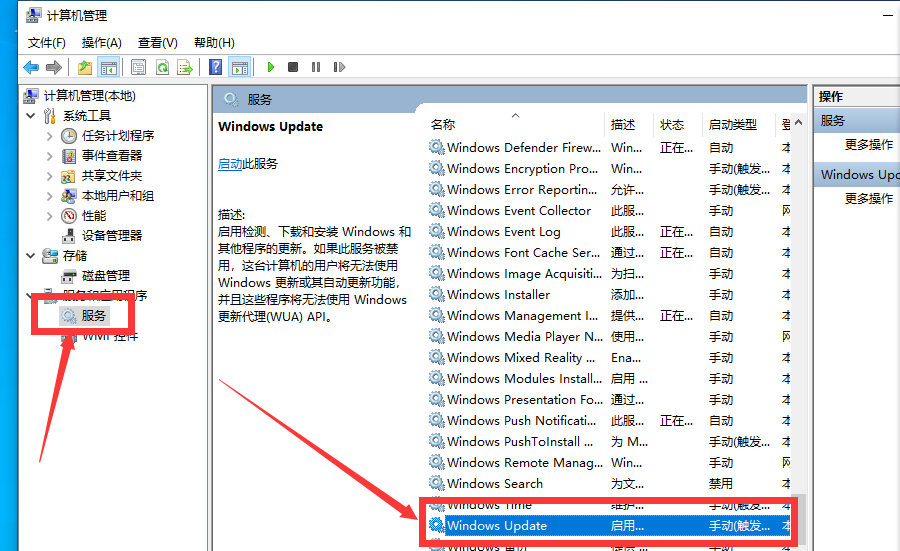Viewport: 900px width, 551px height.
Task: Click the services list vertical scrollbar
Action: [x=798, y=300]
